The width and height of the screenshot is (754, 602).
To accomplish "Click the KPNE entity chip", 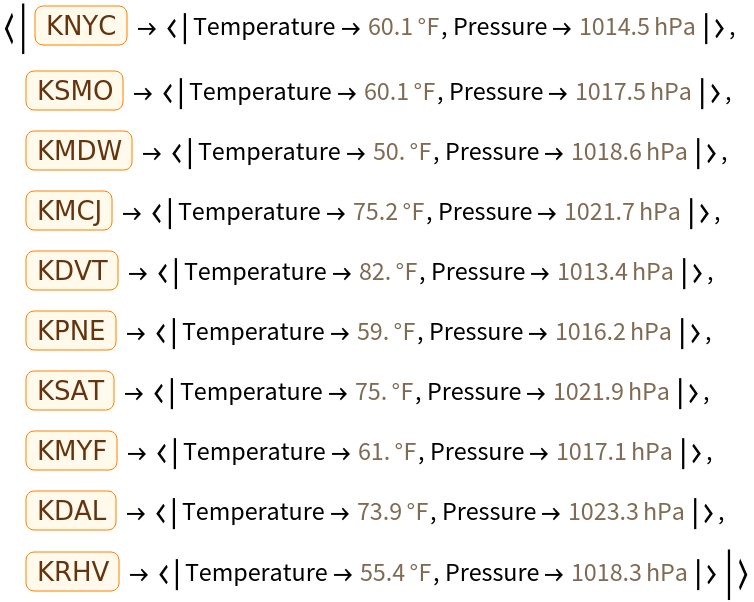I will point(72,332).
